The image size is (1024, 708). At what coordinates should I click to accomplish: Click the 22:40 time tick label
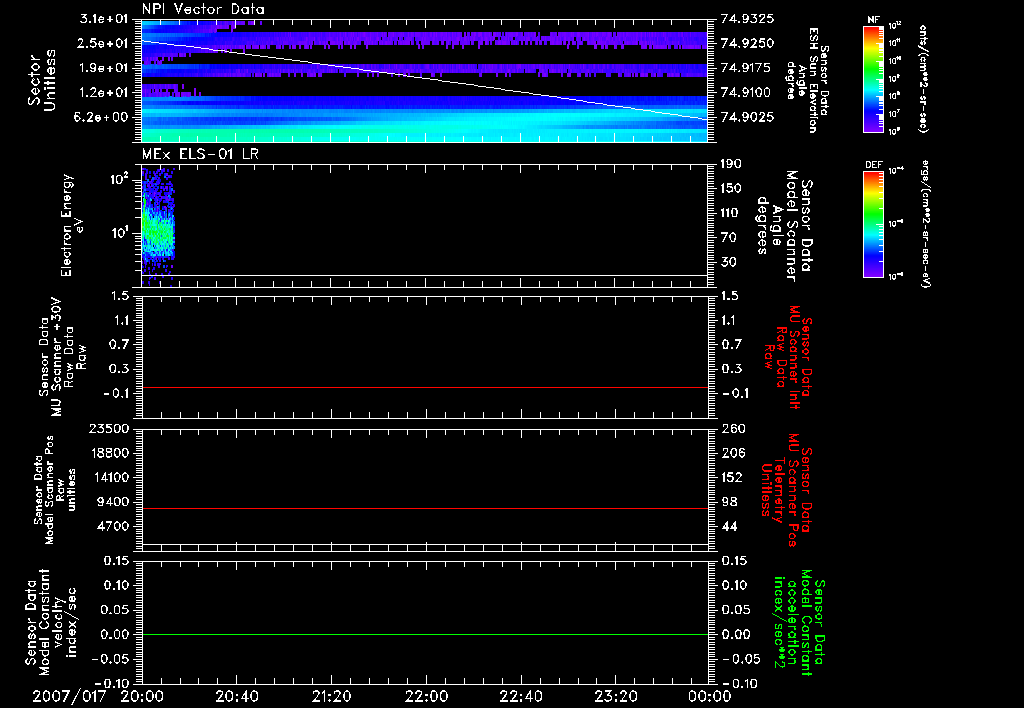(520, 696)
